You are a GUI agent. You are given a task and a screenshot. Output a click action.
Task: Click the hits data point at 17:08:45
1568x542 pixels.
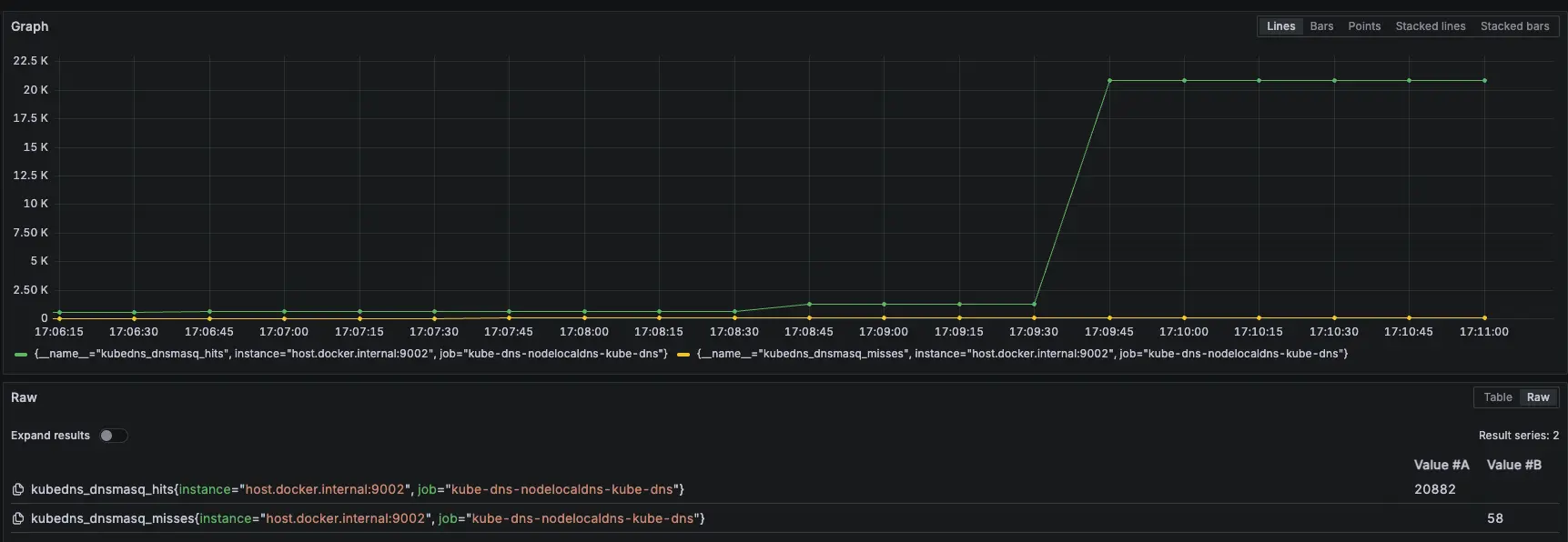tap(809, 305)
